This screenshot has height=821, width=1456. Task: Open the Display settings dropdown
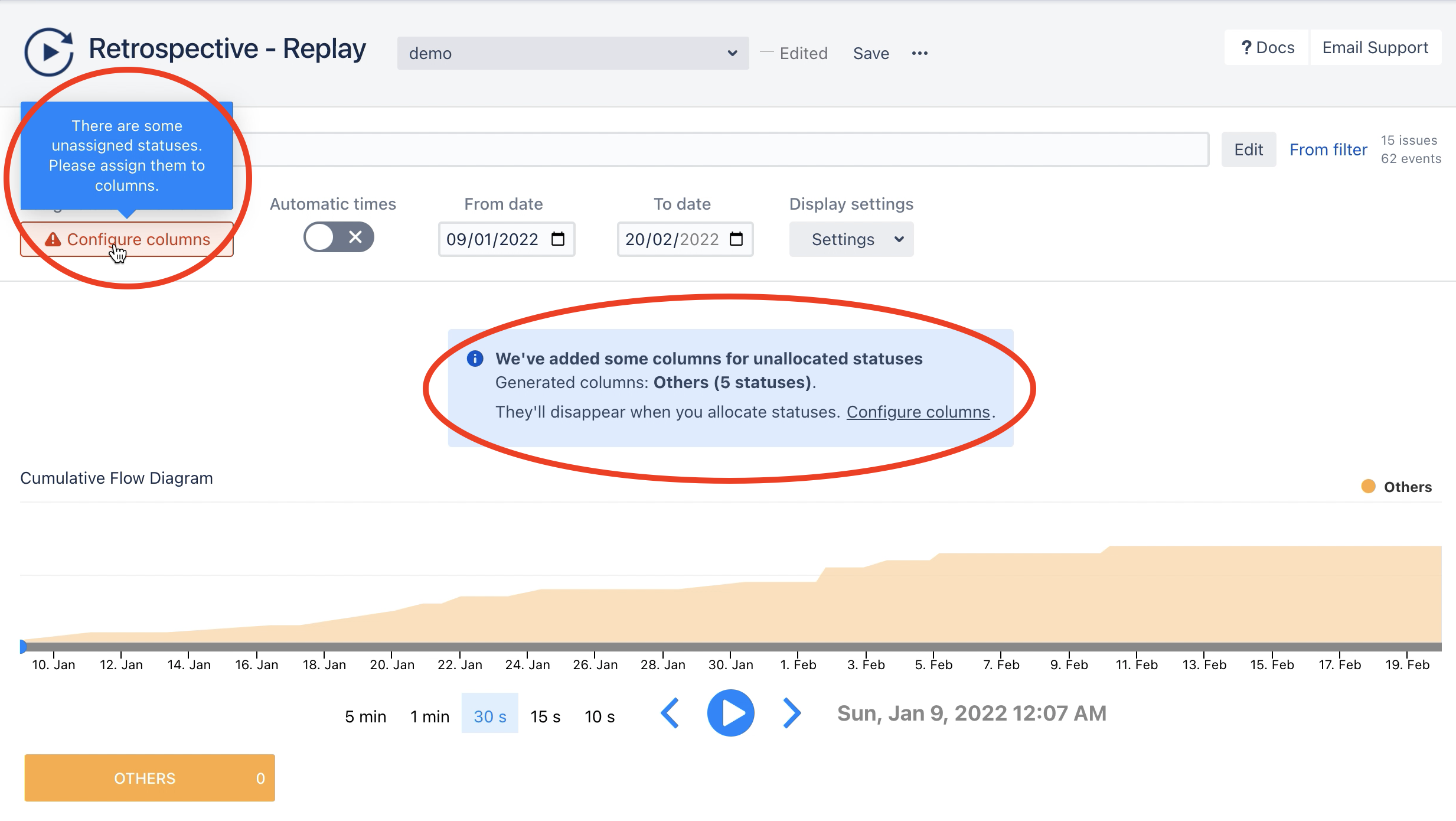(851, 239)
